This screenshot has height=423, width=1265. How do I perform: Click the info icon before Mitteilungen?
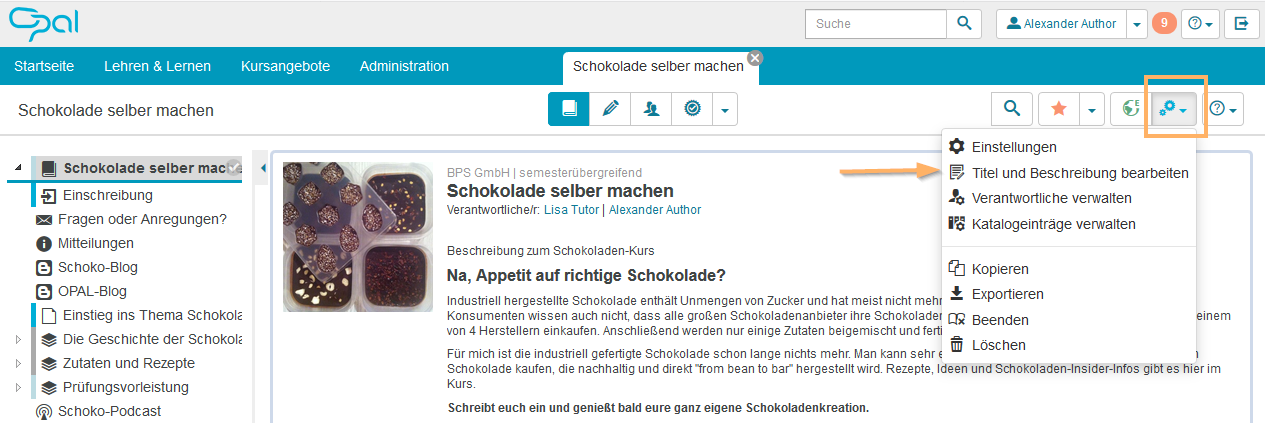pos(44,243)
